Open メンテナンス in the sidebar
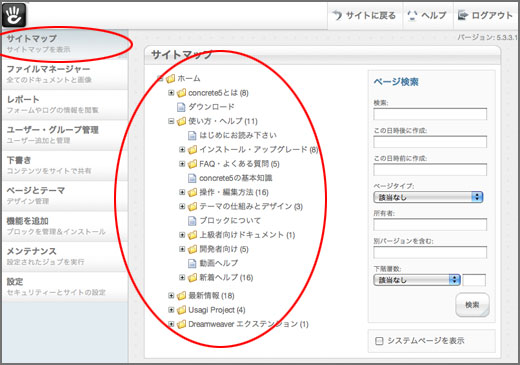The height and width of the screenshot is (365, 520). coord(65,256)
